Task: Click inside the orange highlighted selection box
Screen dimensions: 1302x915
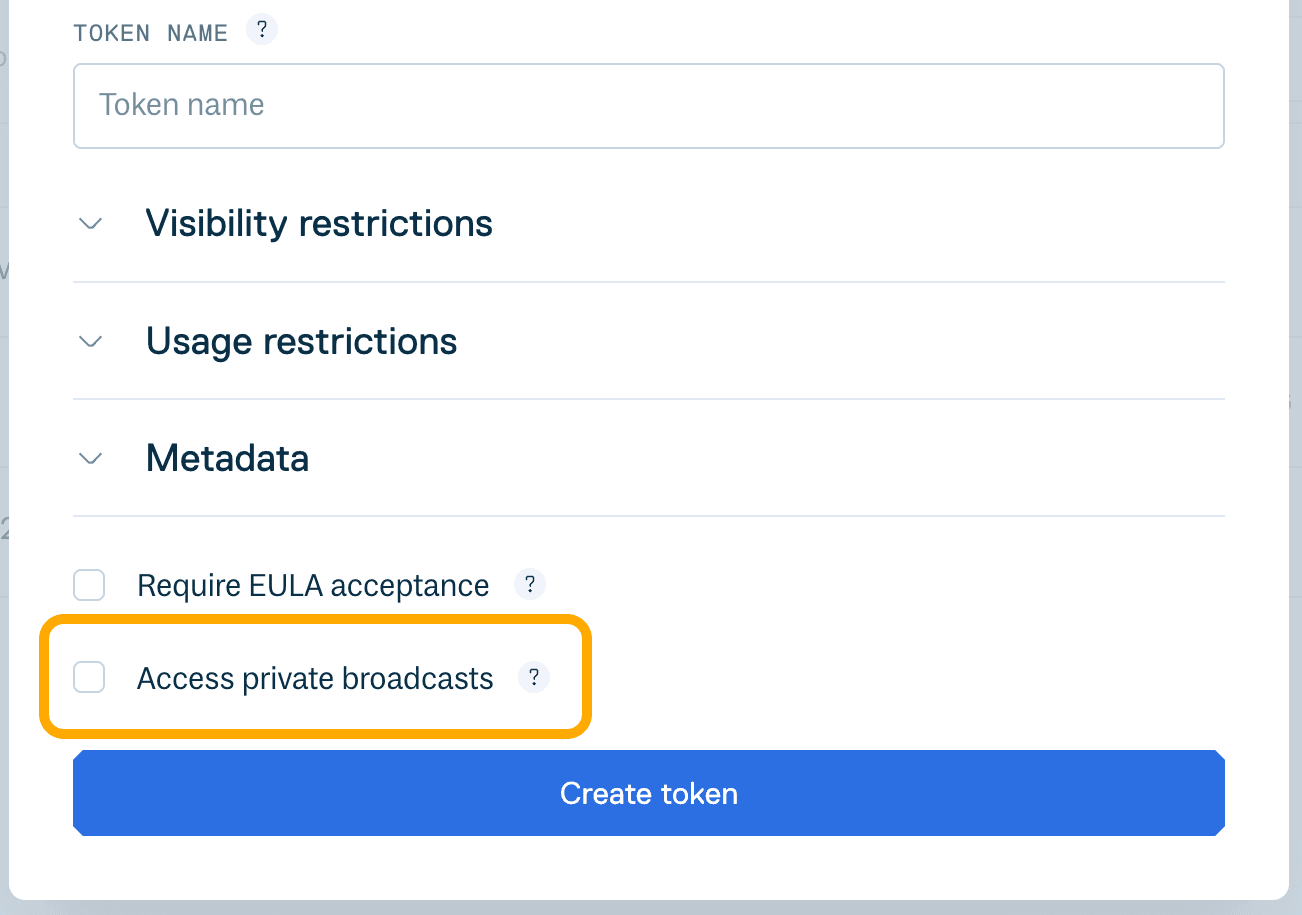Action: click(315, 677)
